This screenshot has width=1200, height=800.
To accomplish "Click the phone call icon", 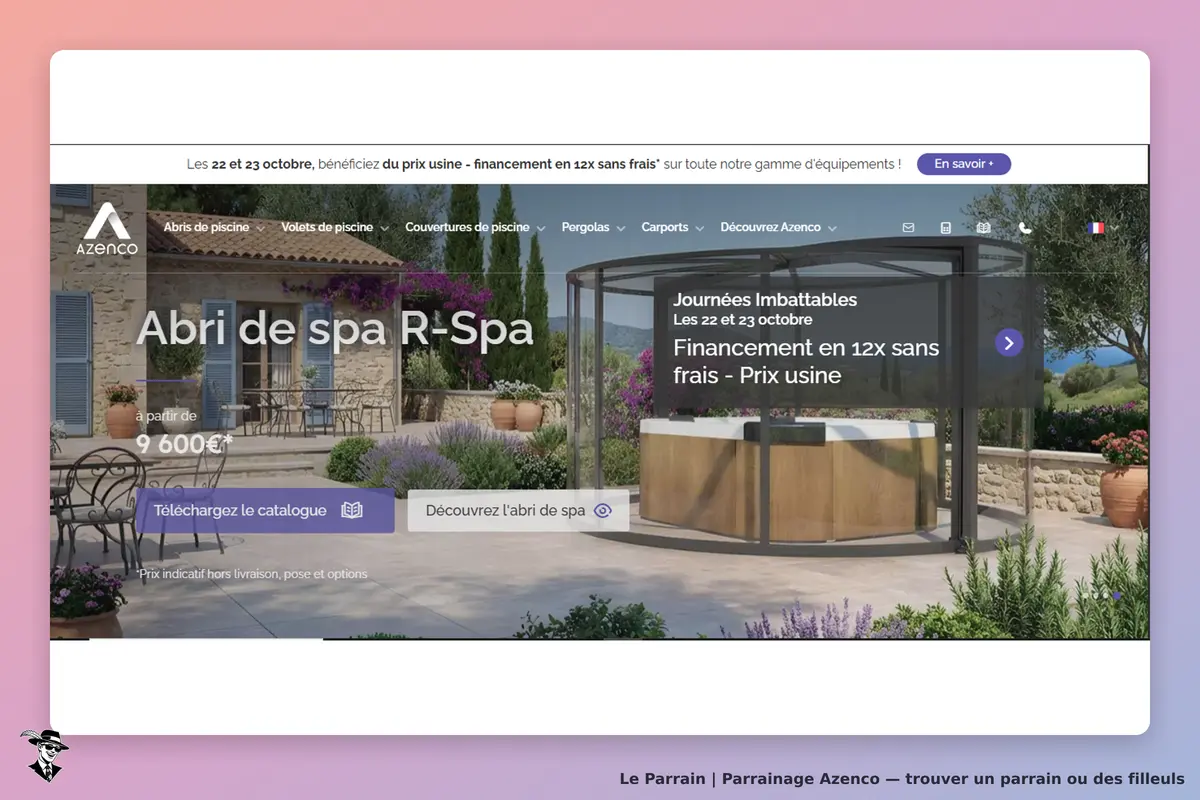I will pyautogui.click(x=1025, y=228).
